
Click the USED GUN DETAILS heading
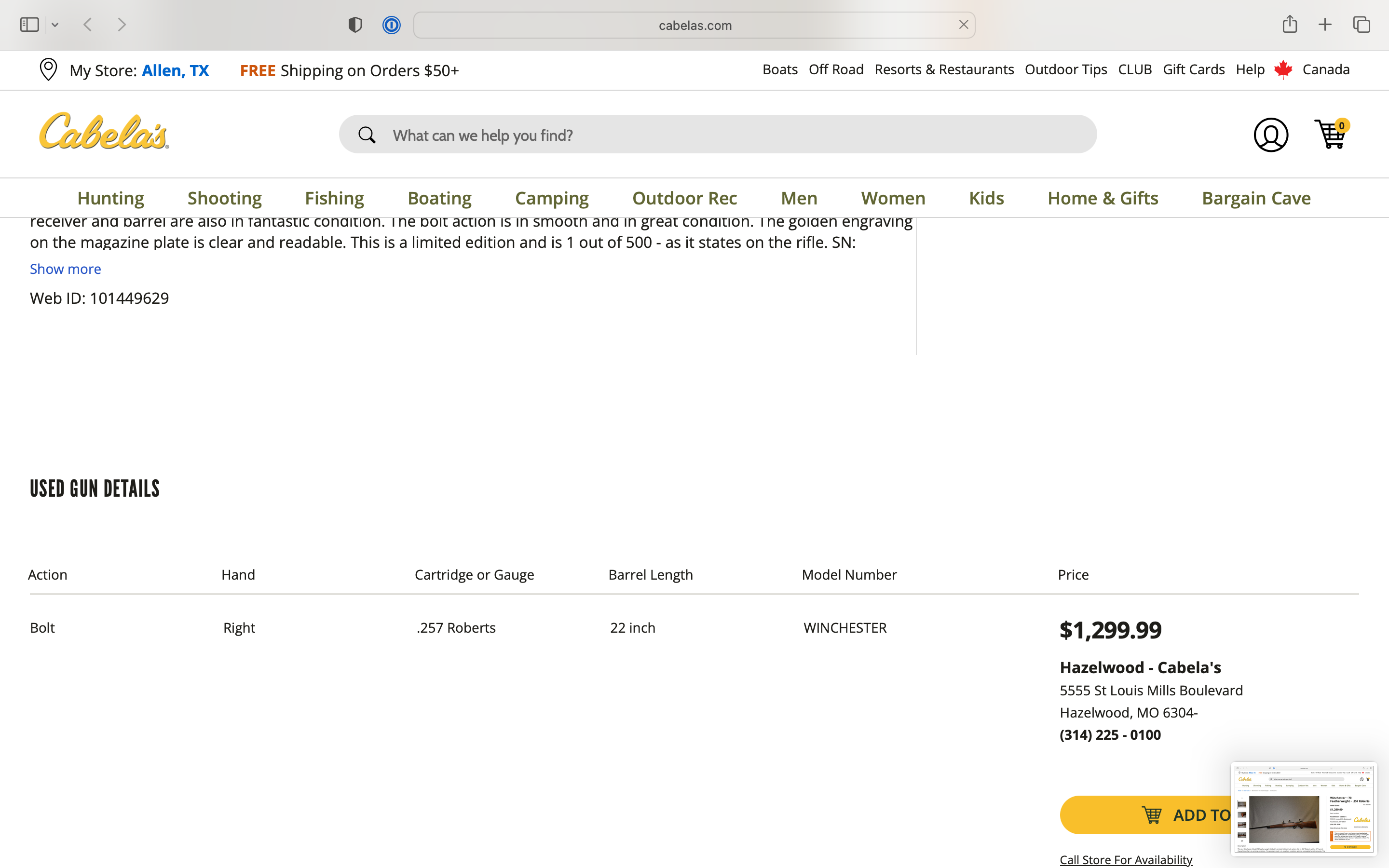point(95,489)
